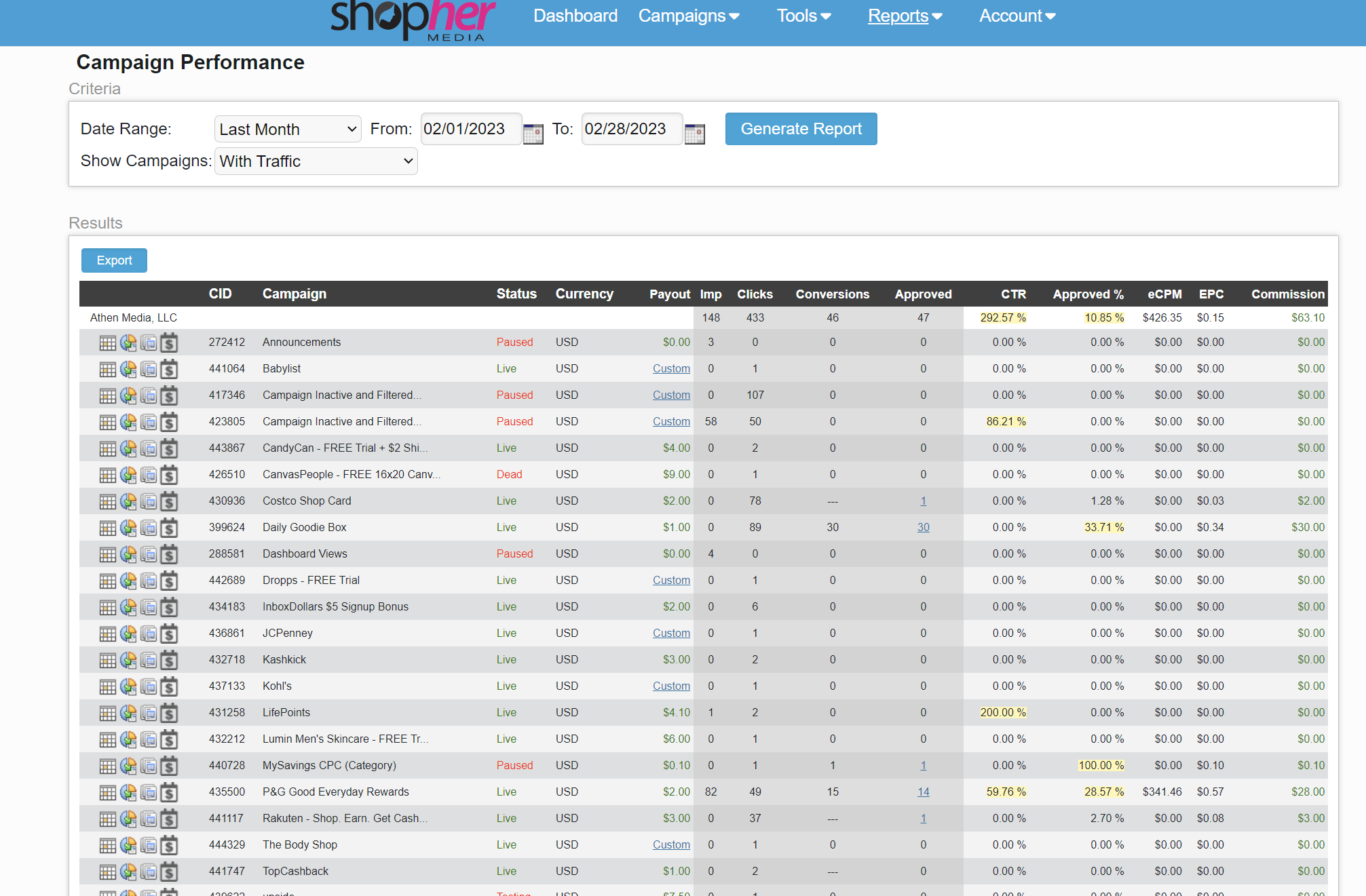Open creatives pages icon for Announcements row
This screenshot has height=896, width=1366.
point(149,343)
